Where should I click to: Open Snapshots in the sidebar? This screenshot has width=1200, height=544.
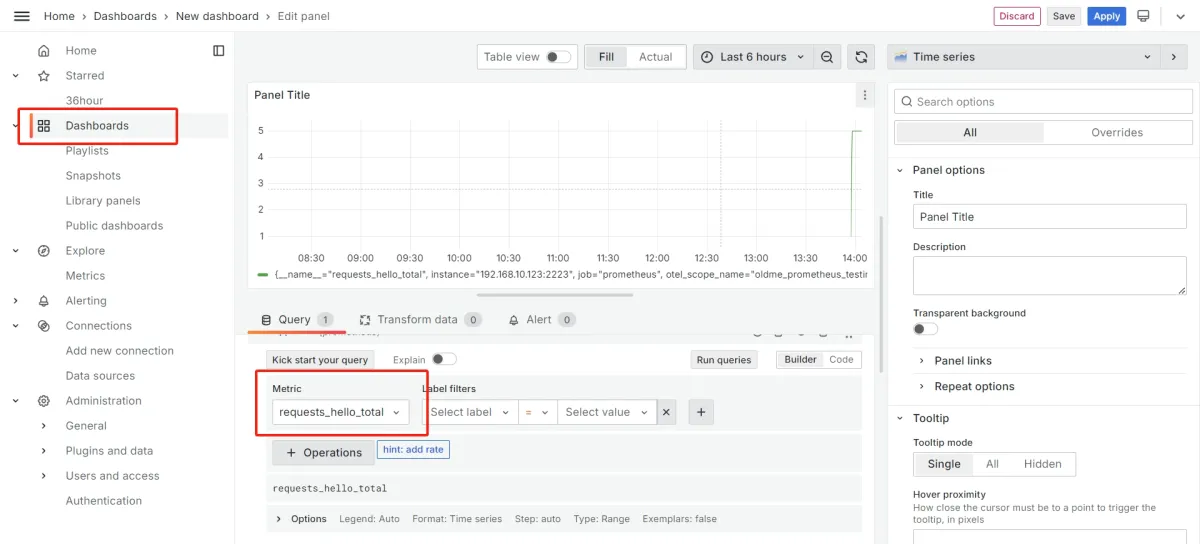click(93, 176)
